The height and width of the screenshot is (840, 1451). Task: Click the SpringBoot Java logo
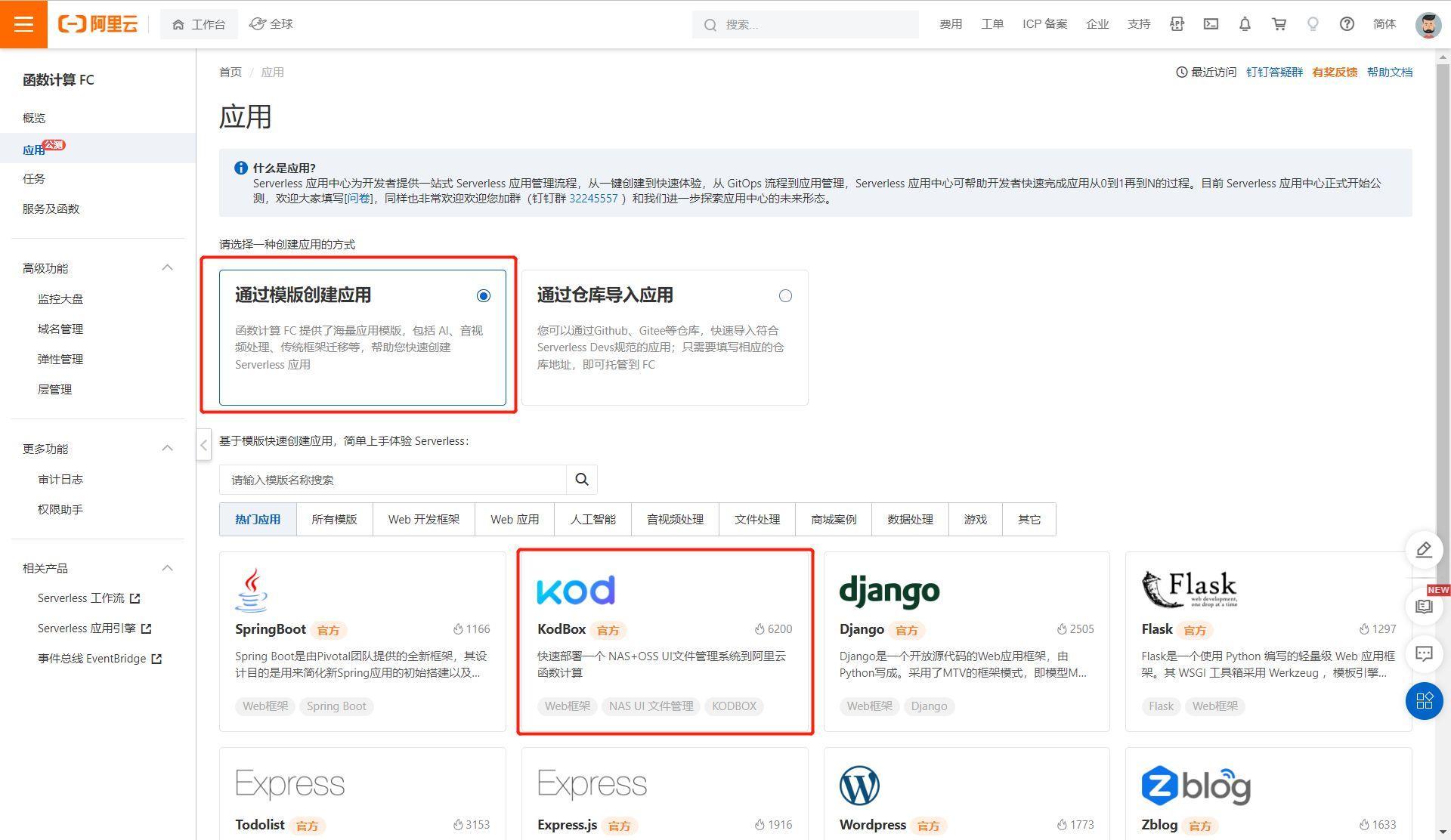pos(252,589)
